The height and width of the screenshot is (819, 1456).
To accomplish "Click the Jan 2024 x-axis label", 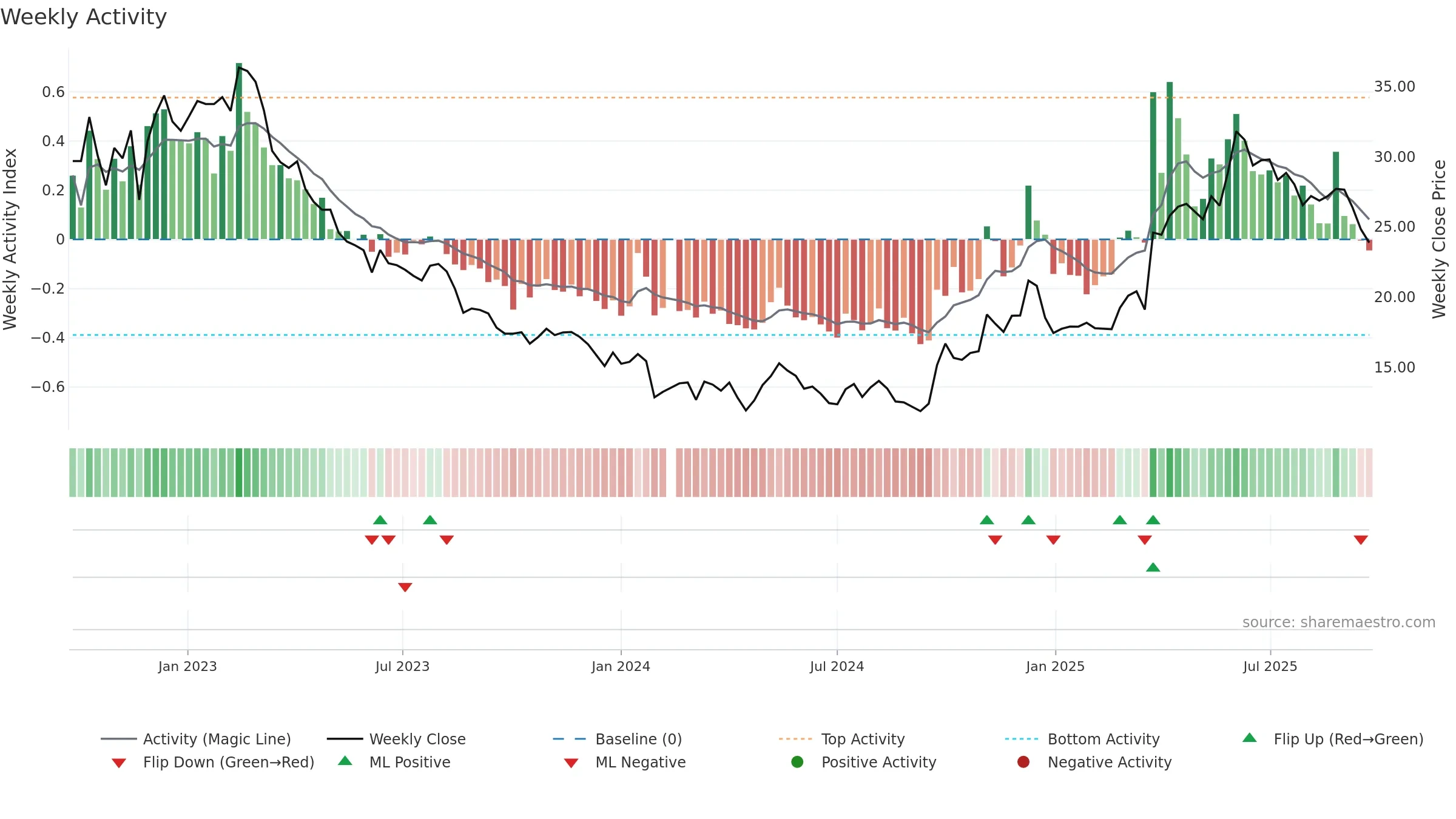I will (621, 666).
